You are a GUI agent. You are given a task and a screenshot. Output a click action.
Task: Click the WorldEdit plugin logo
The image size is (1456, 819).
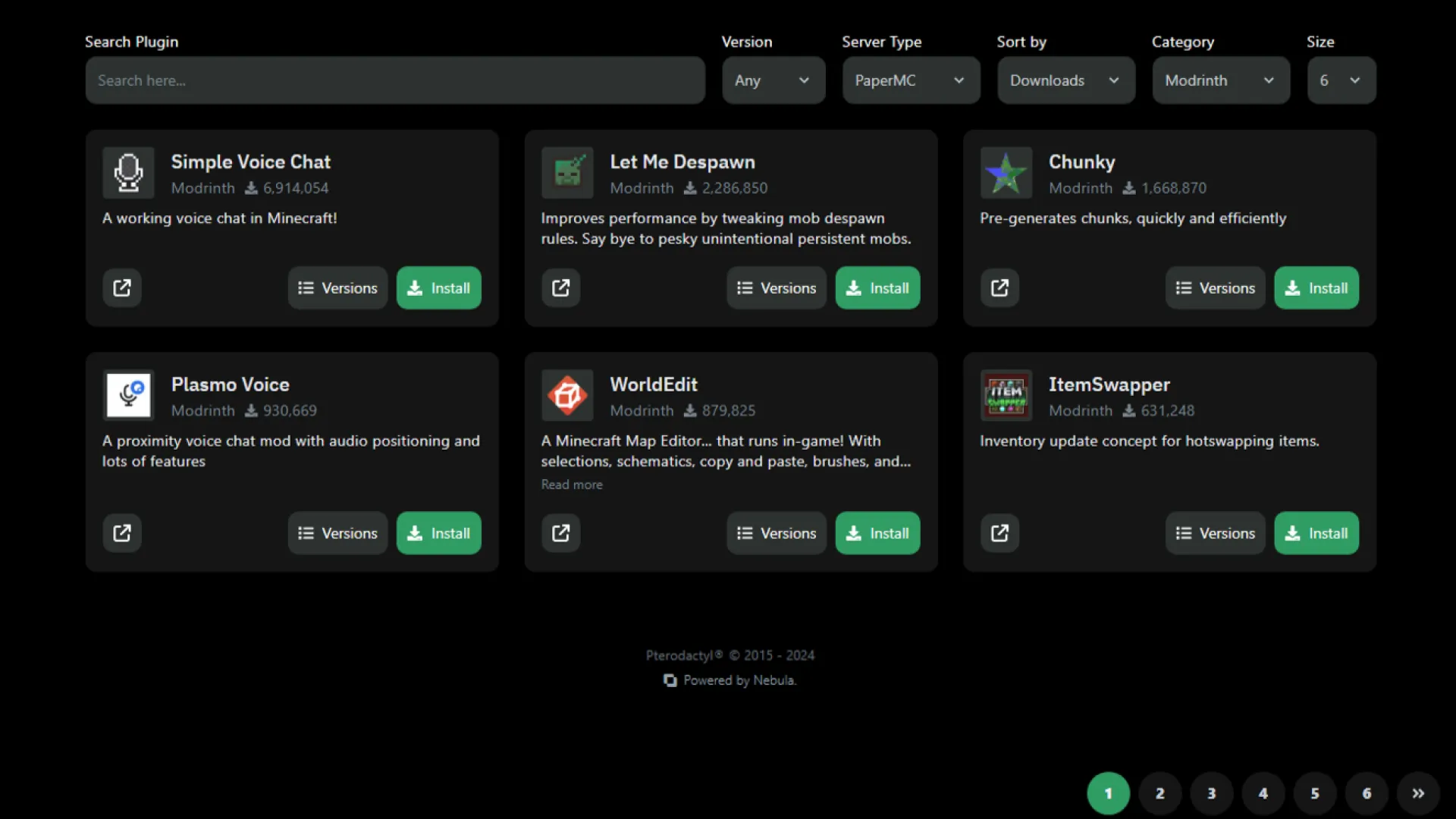(x=567, y=395)
